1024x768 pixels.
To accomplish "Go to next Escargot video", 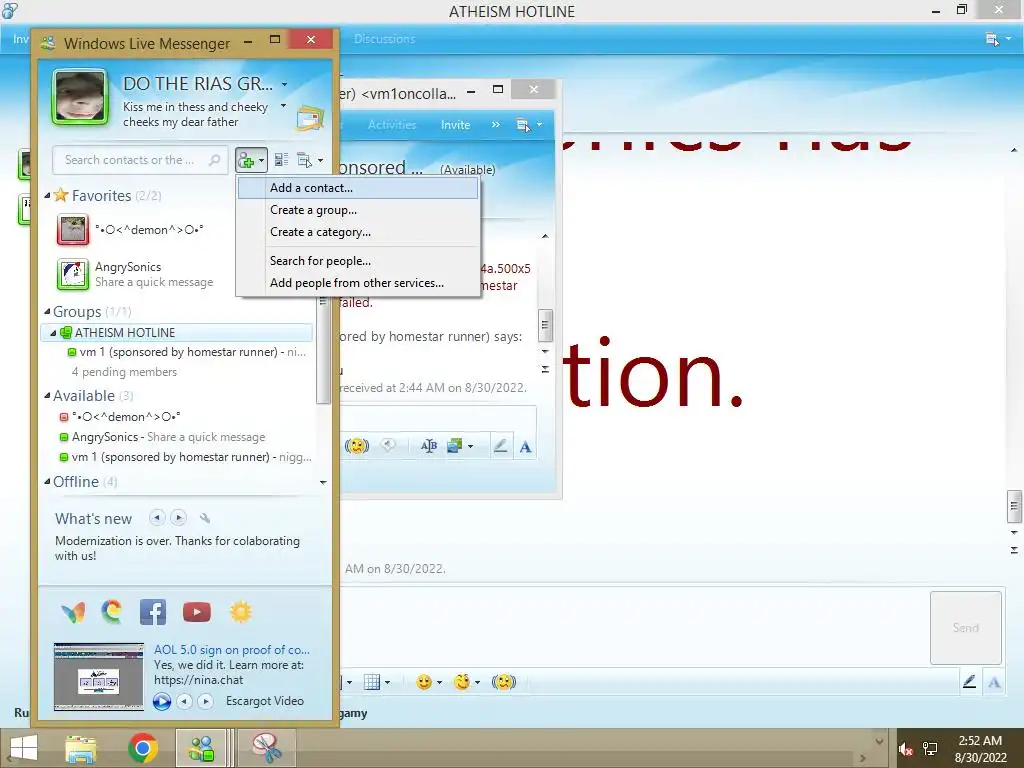I will pyautogui.click(x=206, y=701).
